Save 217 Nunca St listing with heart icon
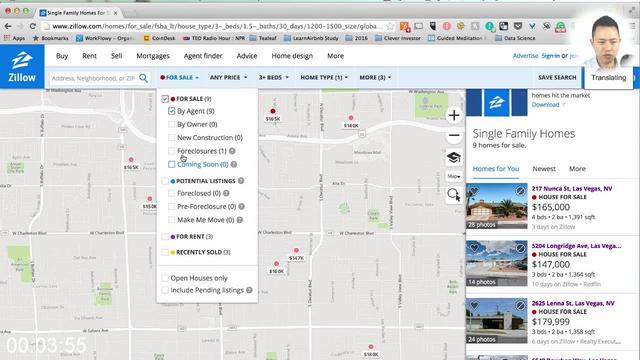The width and height of the screenshot is (640, 360). click(x=474, y=191)
